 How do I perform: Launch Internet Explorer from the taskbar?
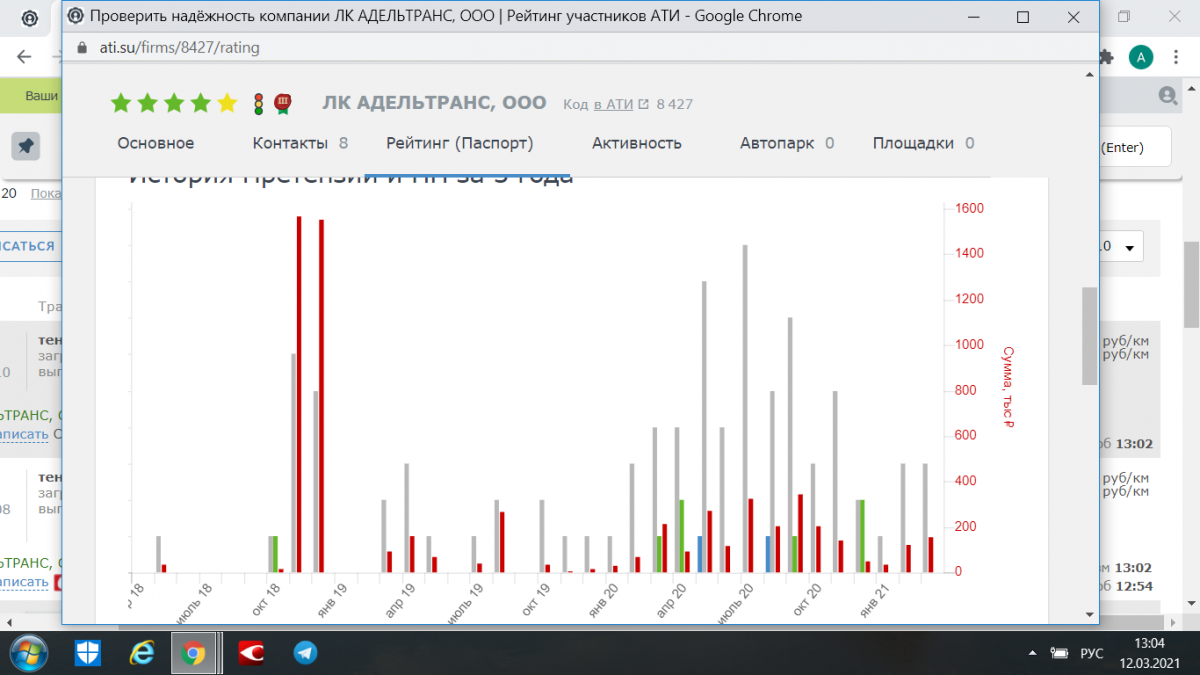(x=142, y=653)
